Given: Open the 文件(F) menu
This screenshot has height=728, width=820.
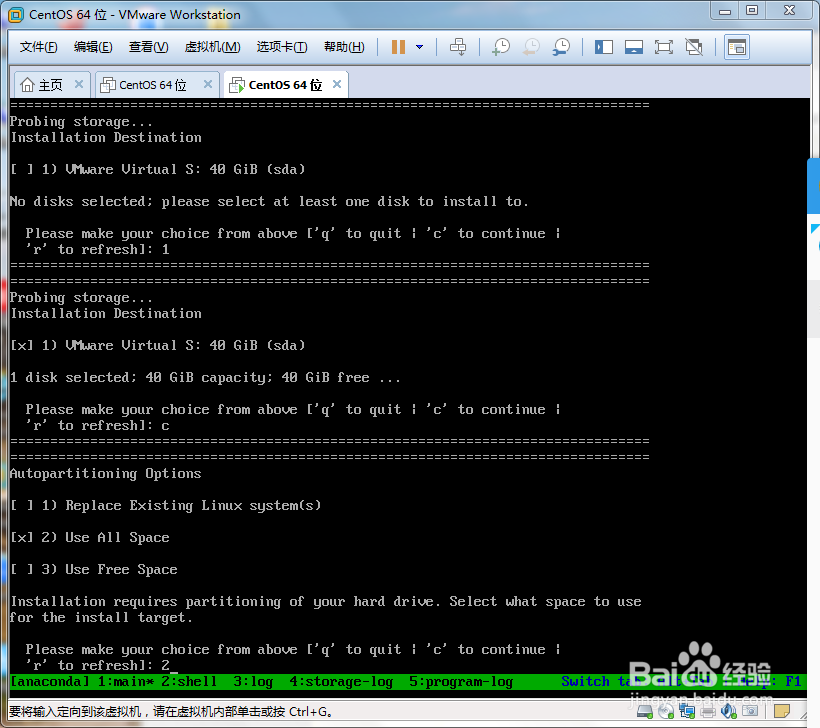Looking at the screenshot, I should [x=38, y=47].
